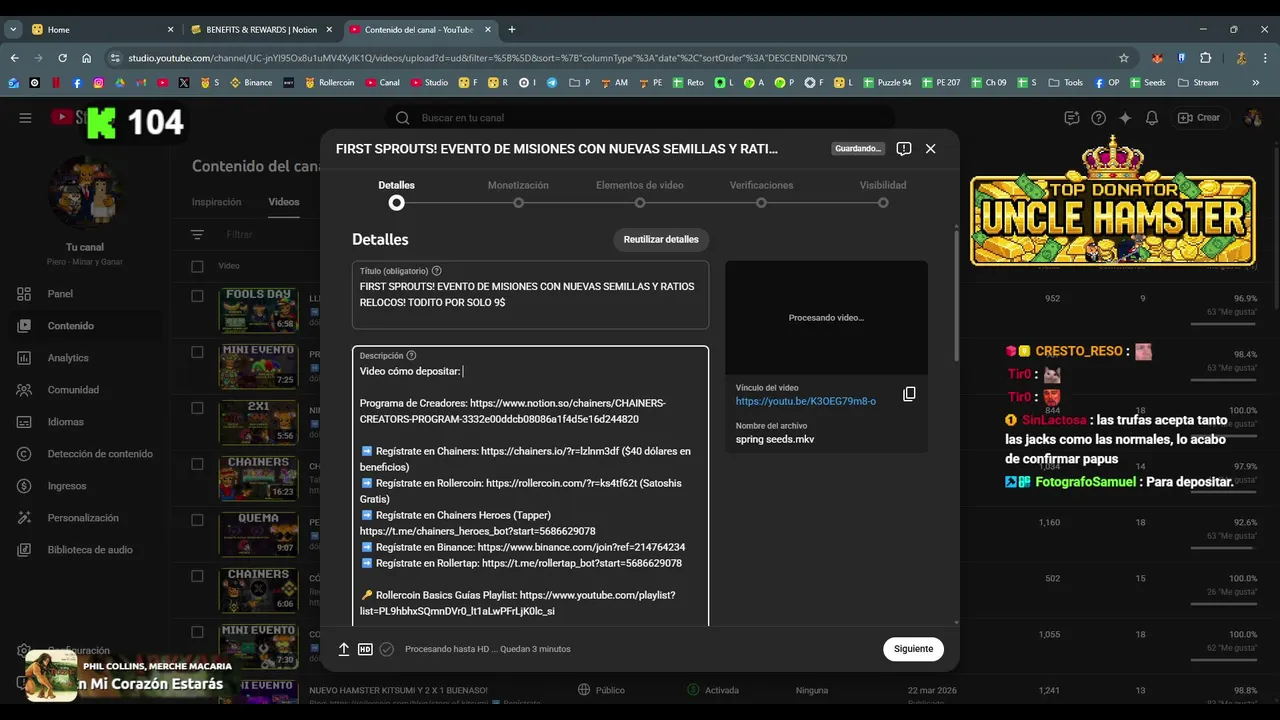Image resolution: width=1280 pixels, height=720 pixels.
Task: Click the Panel sidebar icon
Action: (x=24, y=294)
